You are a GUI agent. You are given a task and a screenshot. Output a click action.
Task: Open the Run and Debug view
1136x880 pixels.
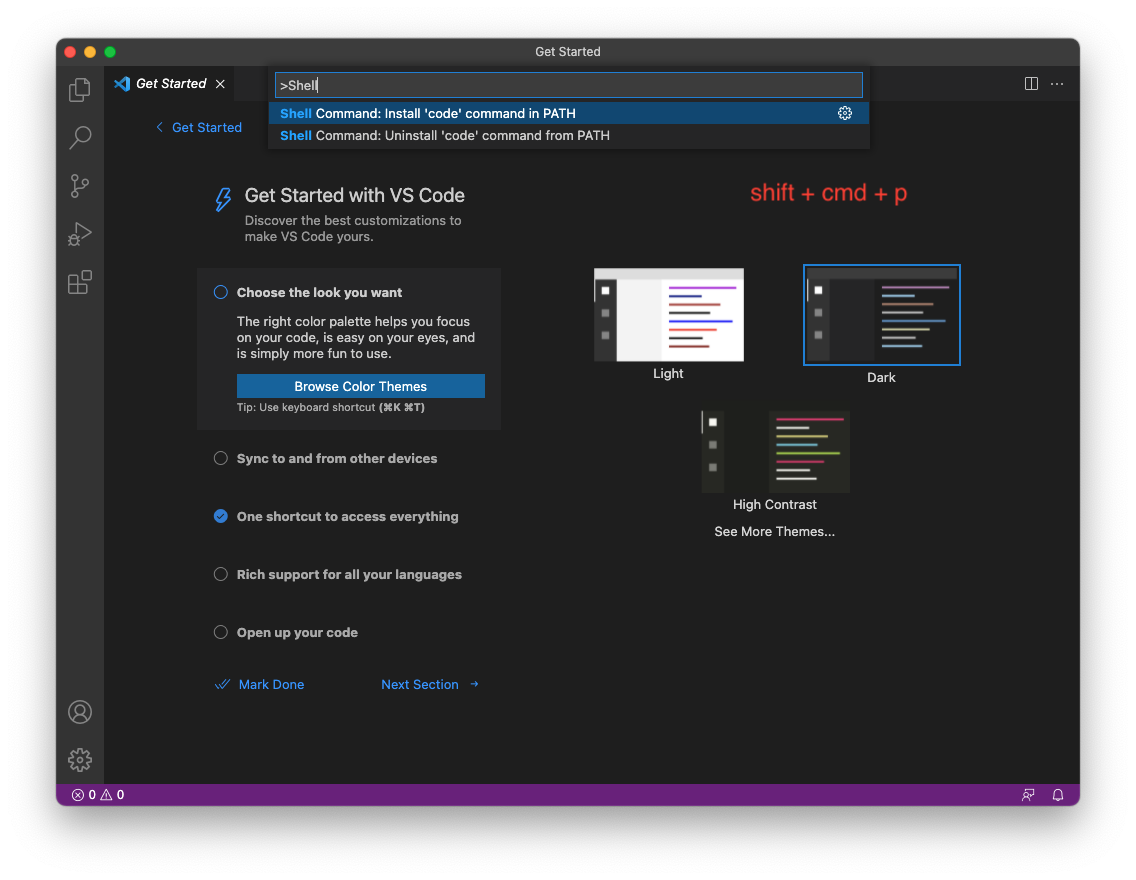(x=80, y=234)
